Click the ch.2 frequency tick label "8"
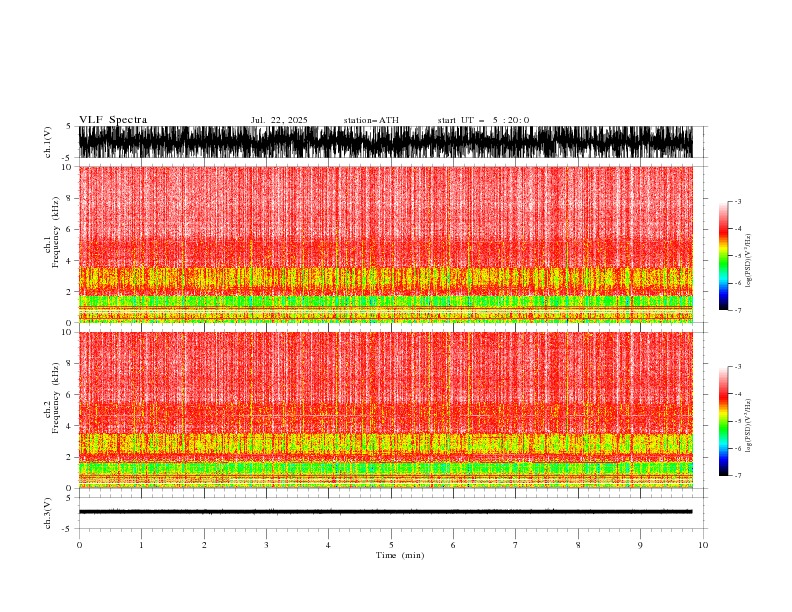The width and height of the screenshot is (792, 612). click(69, 364)
